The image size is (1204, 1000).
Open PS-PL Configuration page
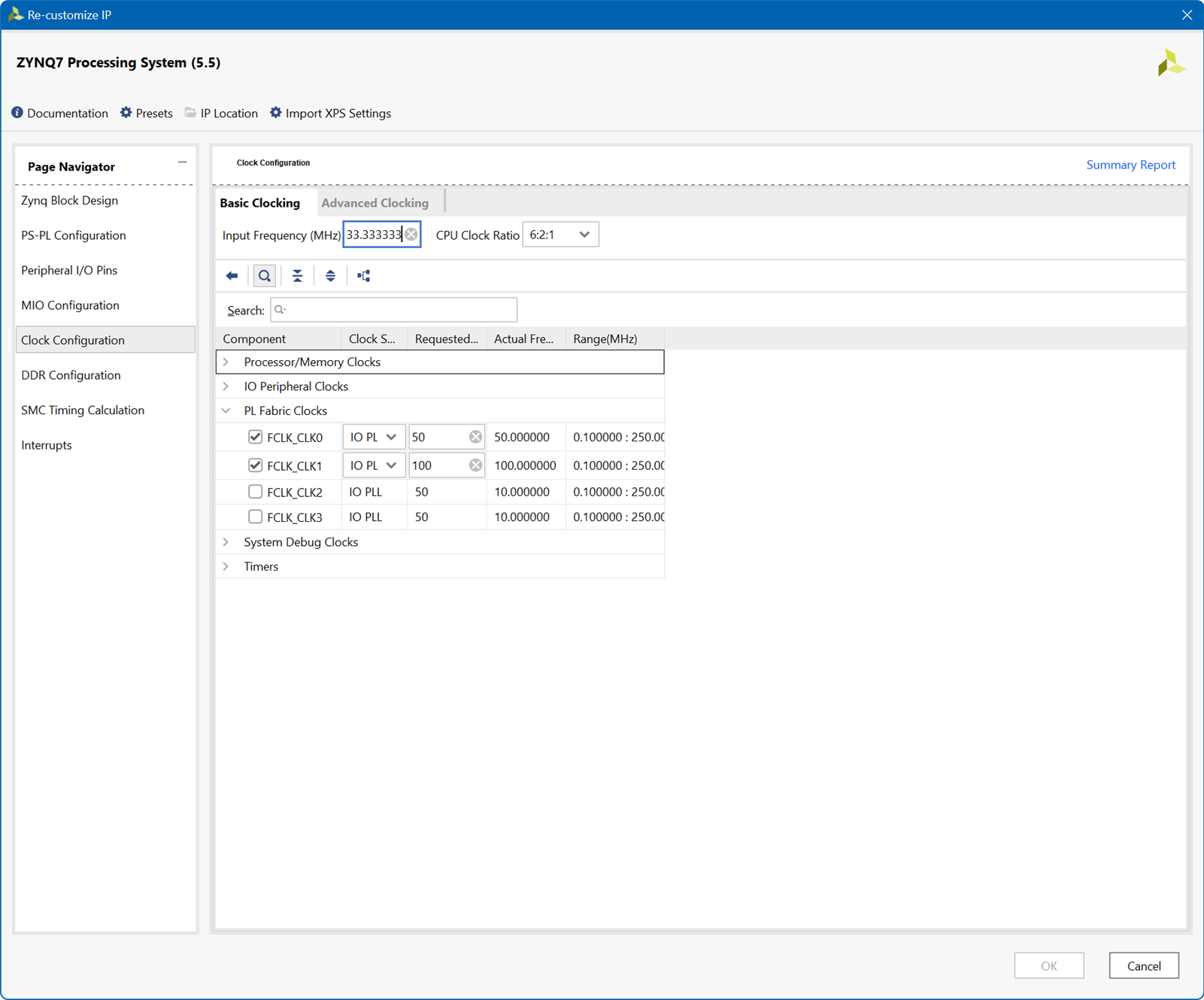105,235
